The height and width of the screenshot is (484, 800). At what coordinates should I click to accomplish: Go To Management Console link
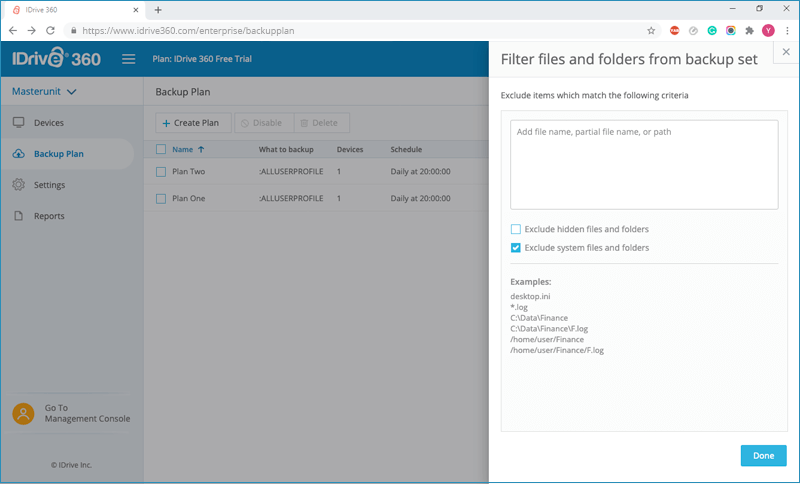tap(87, 413)
